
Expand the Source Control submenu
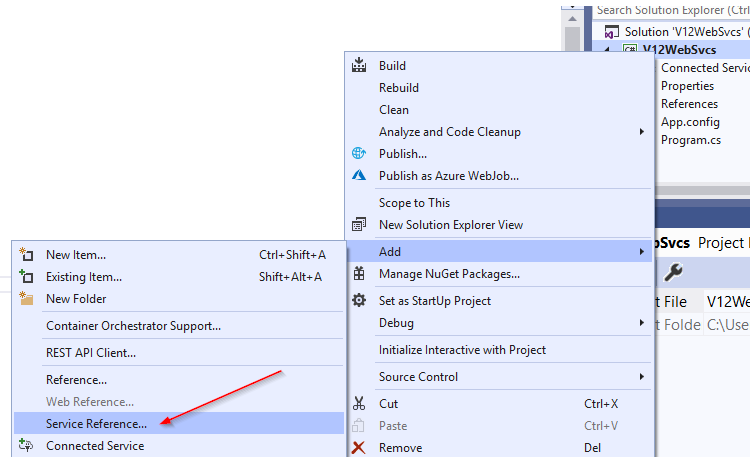pos(641,377)
